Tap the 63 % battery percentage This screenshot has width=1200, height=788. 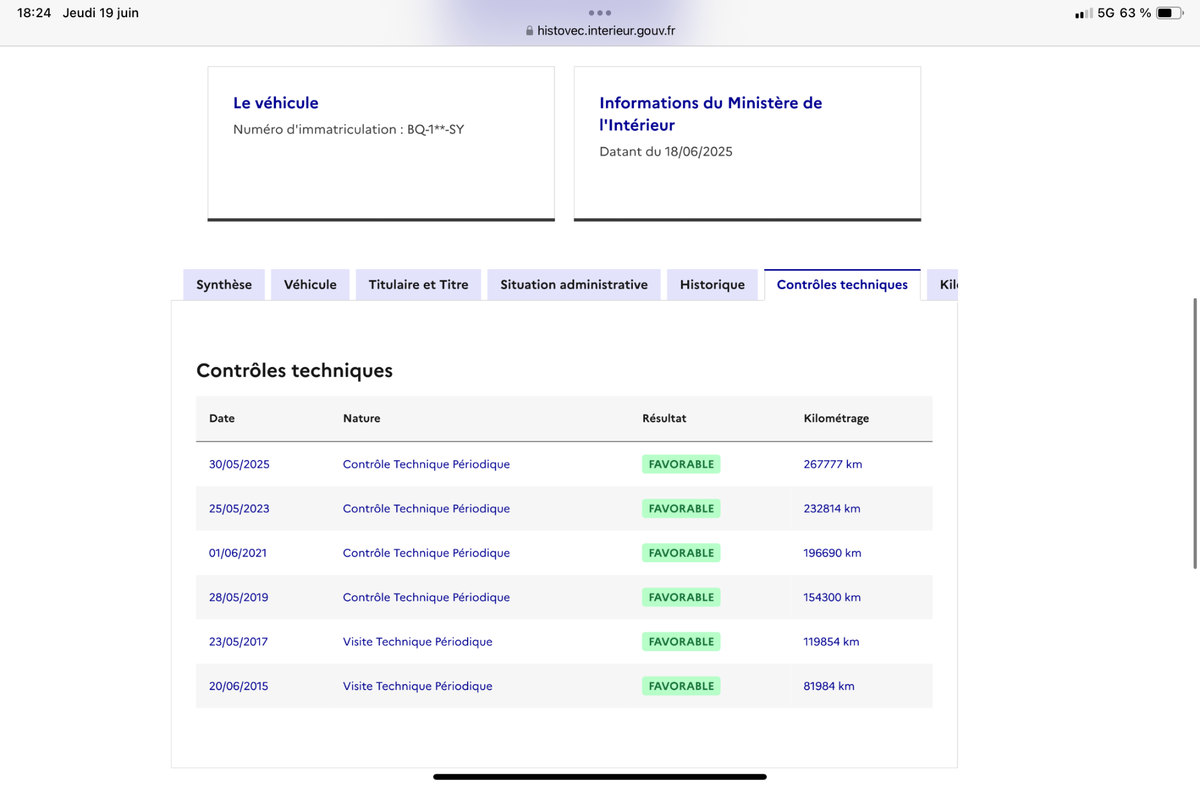[x=1136, y=13]
